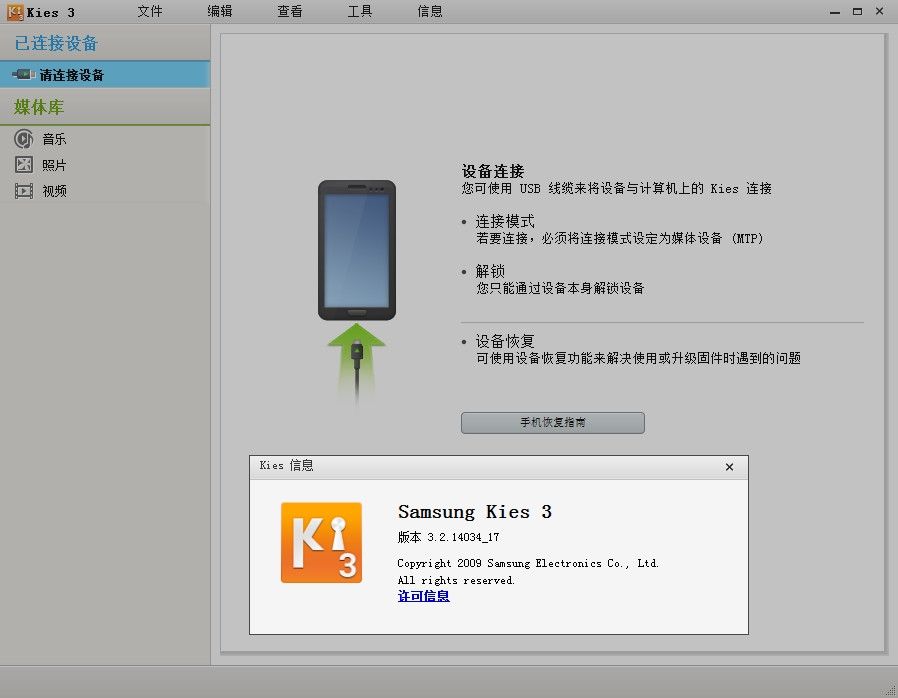
Task: Click the resize grip at window corner
Action: coord(891,691)
